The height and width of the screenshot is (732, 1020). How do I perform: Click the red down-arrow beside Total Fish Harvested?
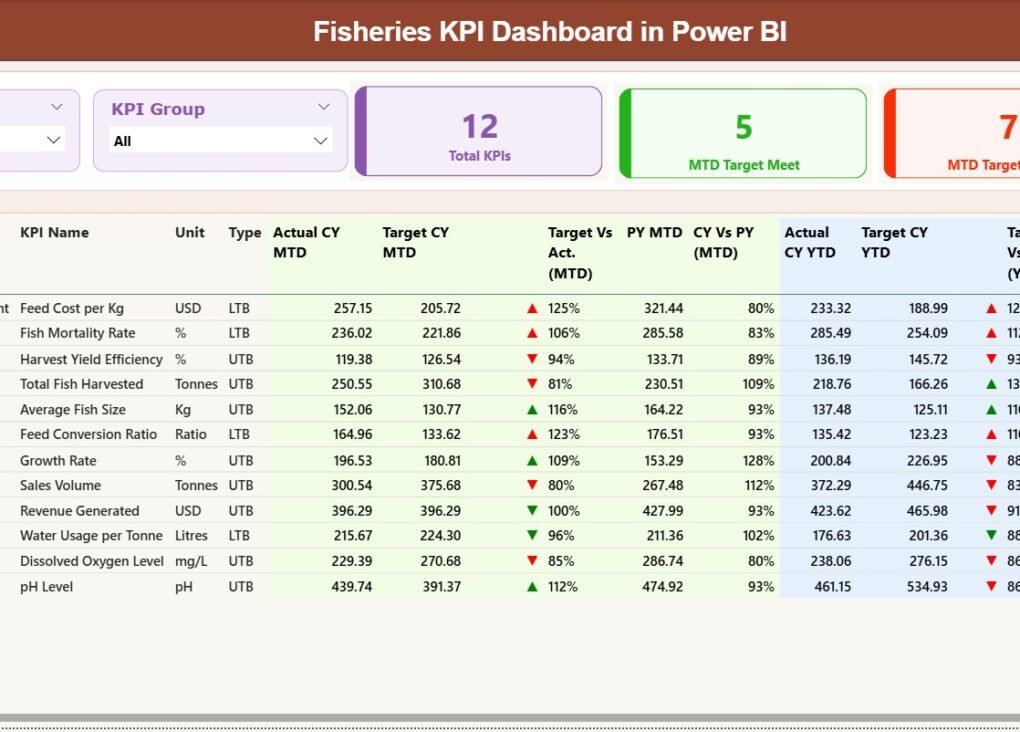tap(531, 384)
